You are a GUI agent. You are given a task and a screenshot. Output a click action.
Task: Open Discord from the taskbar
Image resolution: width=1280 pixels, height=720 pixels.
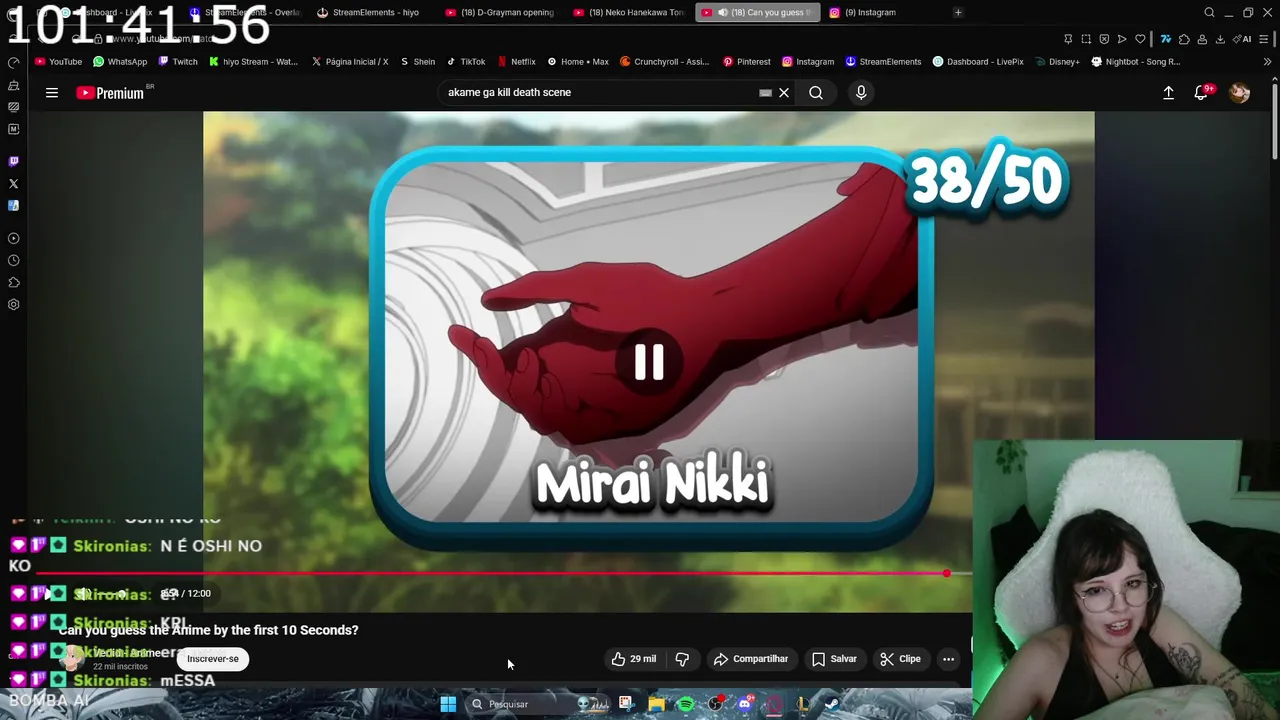coord(745,704)
